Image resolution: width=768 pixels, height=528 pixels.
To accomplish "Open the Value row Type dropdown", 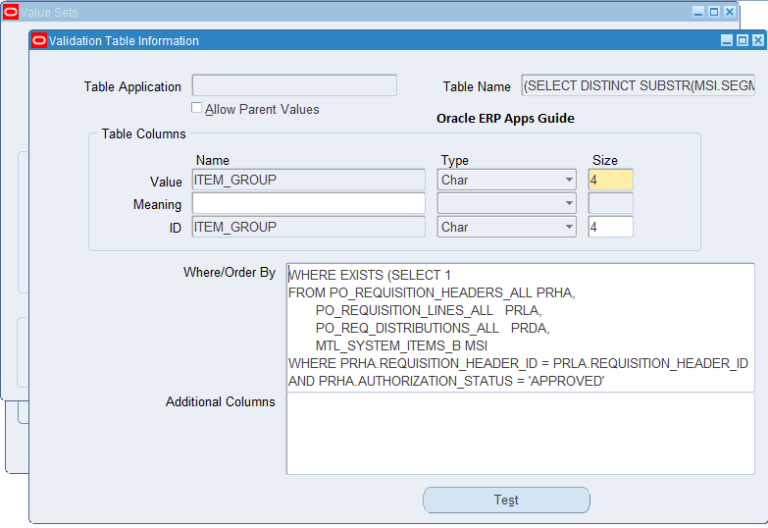I will click(568, 181).
